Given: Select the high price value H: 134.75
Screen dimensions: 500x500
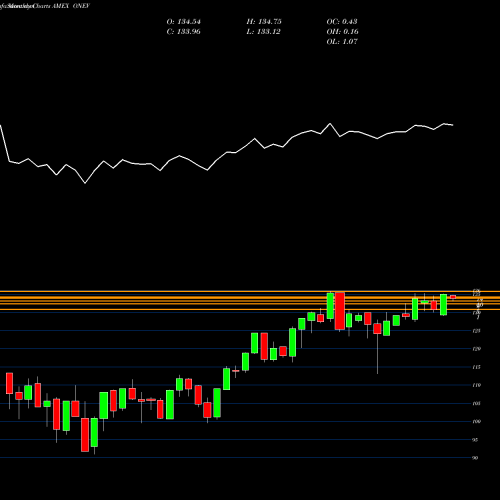Looking at the screenshot, I should (264, 22).
